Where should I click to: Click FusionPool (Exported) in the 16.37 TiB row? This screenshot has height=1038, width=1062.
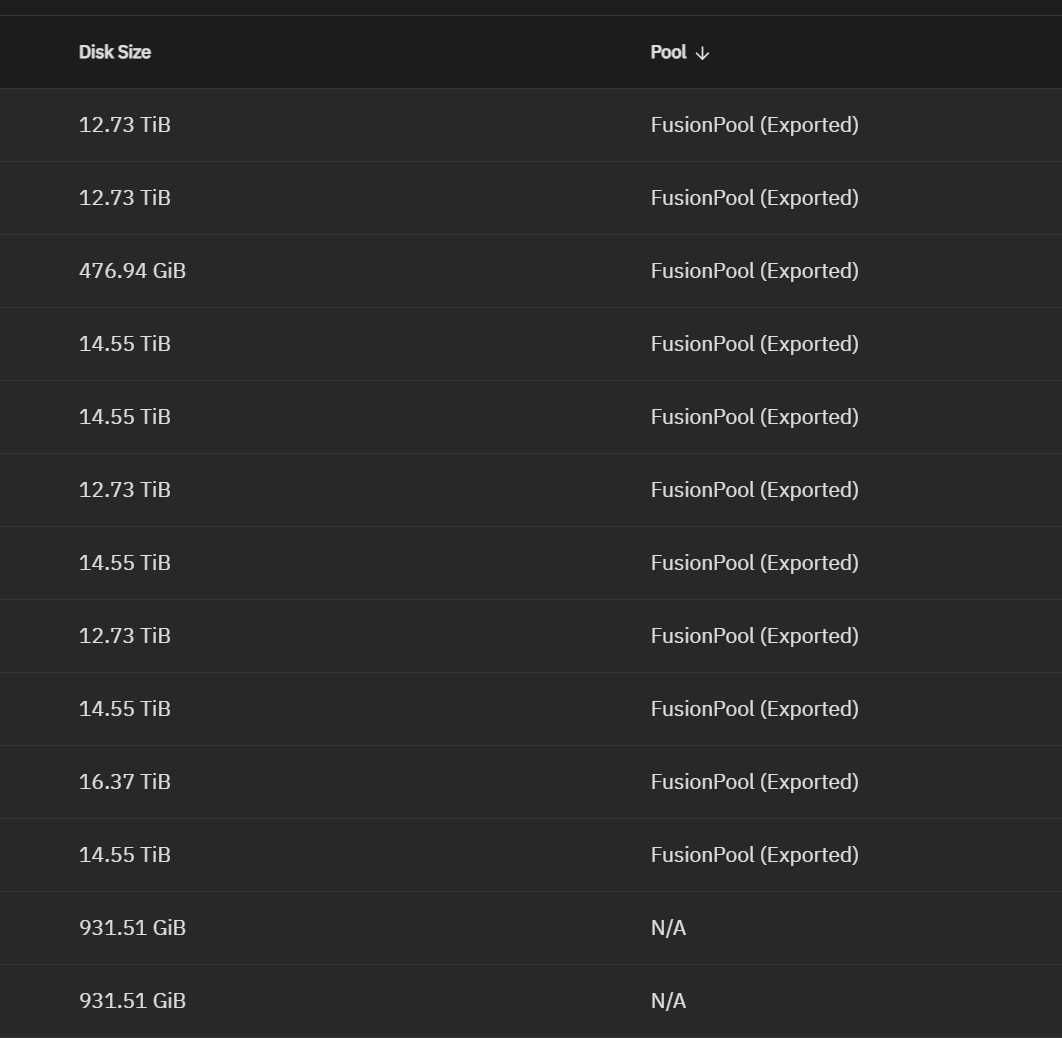tap(754, 782)
